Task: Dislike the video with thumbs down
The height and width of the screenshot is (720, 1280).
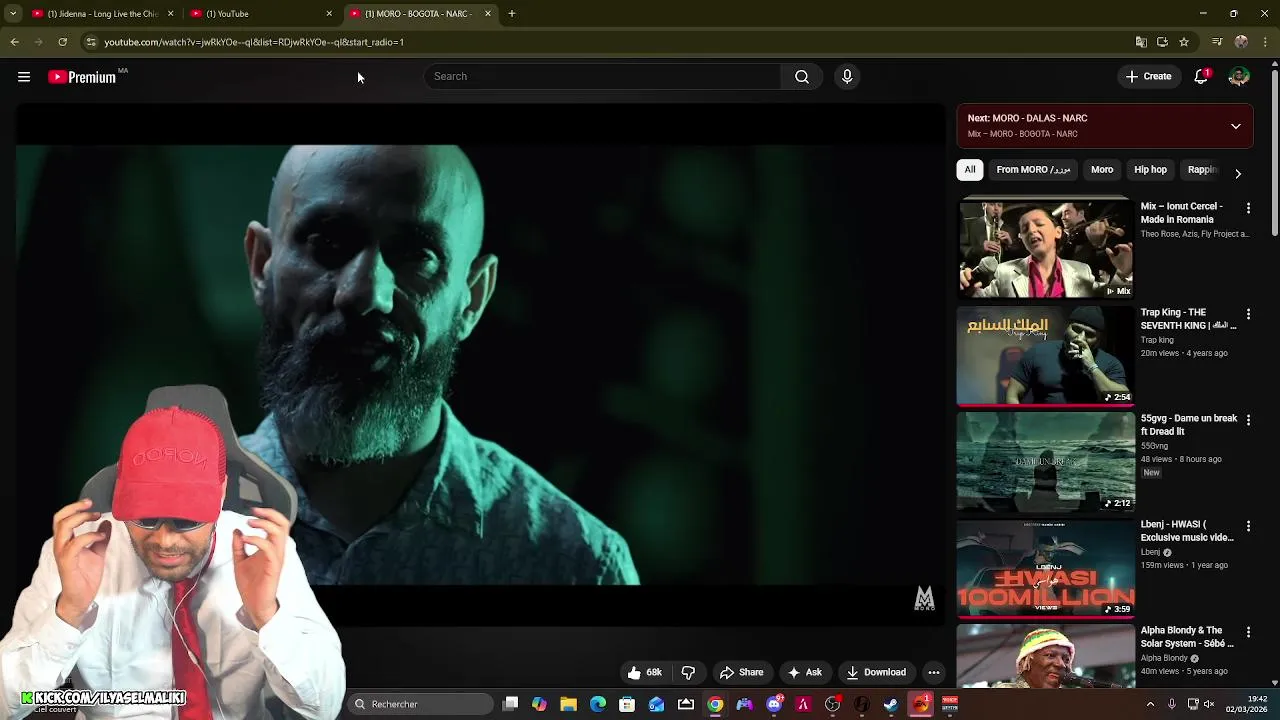Action: coord(688,673)
